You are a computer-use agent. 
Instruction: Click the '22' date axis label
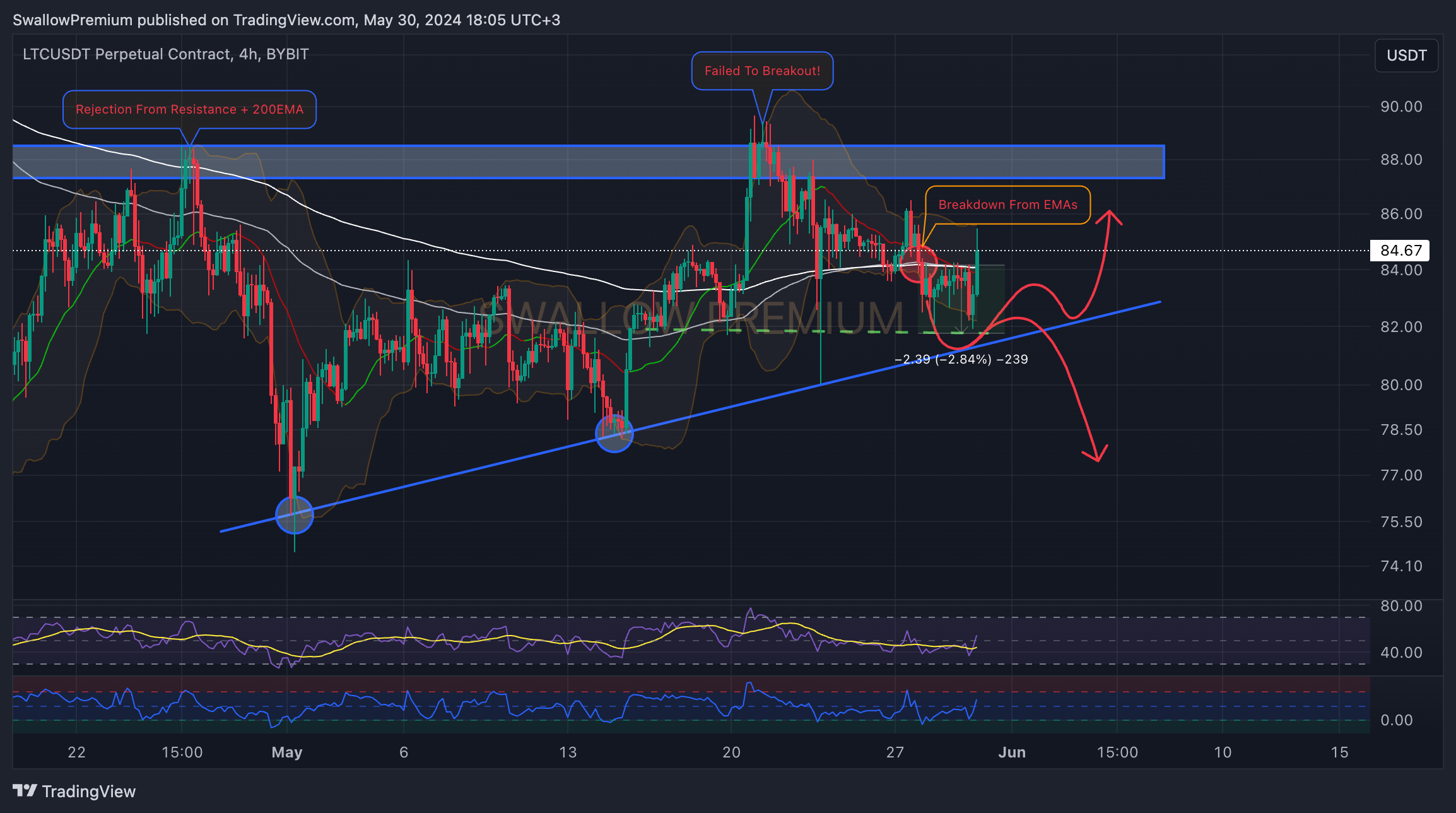[76, 752]
